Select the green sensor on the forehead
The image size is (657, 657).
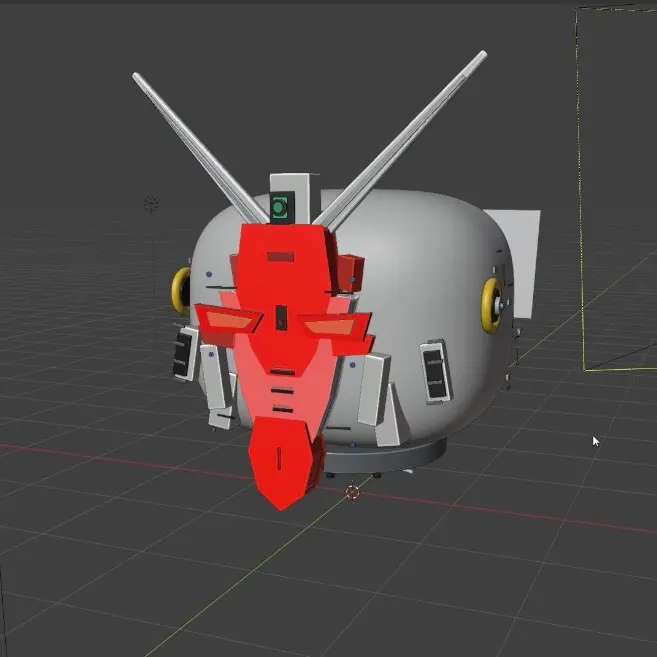(279, 207)
